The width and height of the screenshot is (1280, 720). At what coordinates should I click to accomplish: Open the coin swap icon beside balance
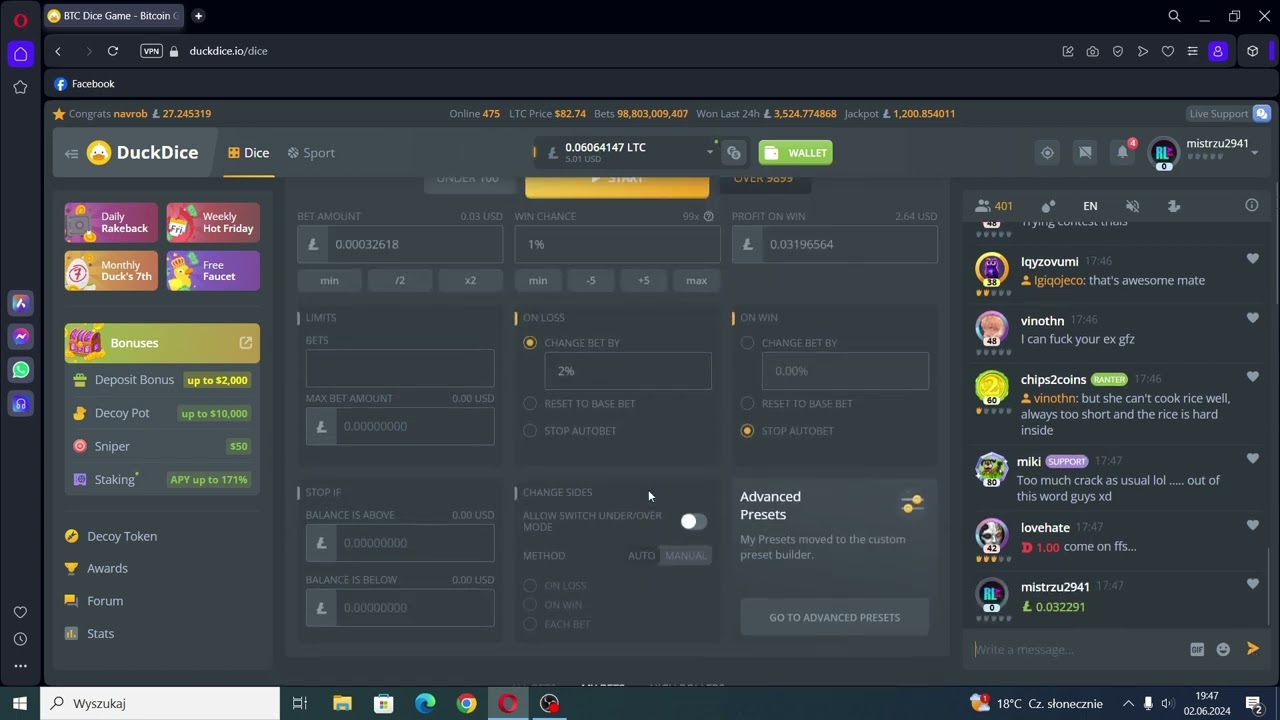(x=734, y=153)
